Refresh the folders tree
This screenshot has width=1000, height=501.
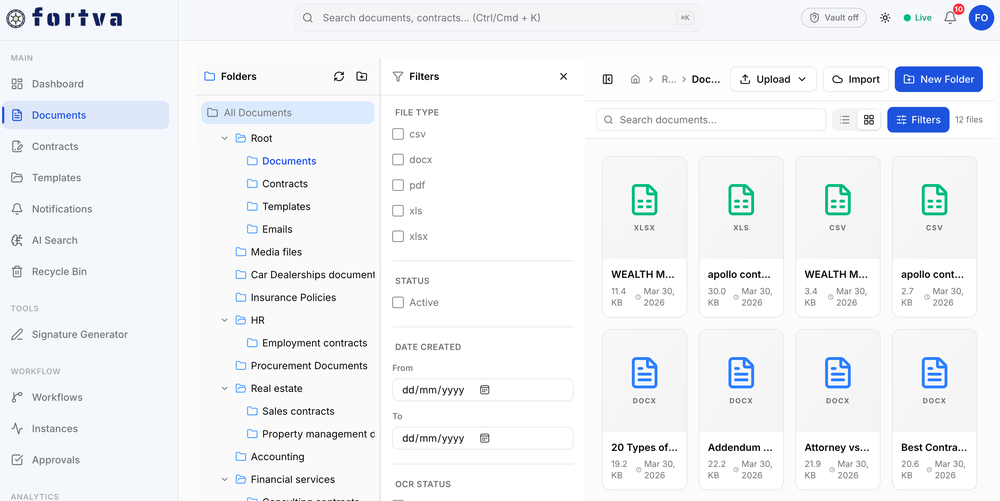tap(339, 76)
